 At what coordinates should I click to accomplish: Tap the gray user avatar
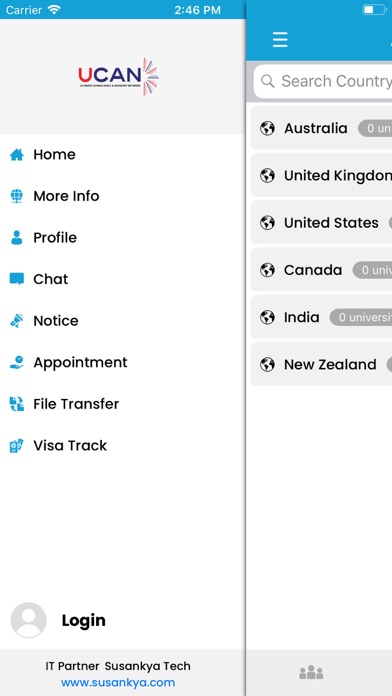28,620
